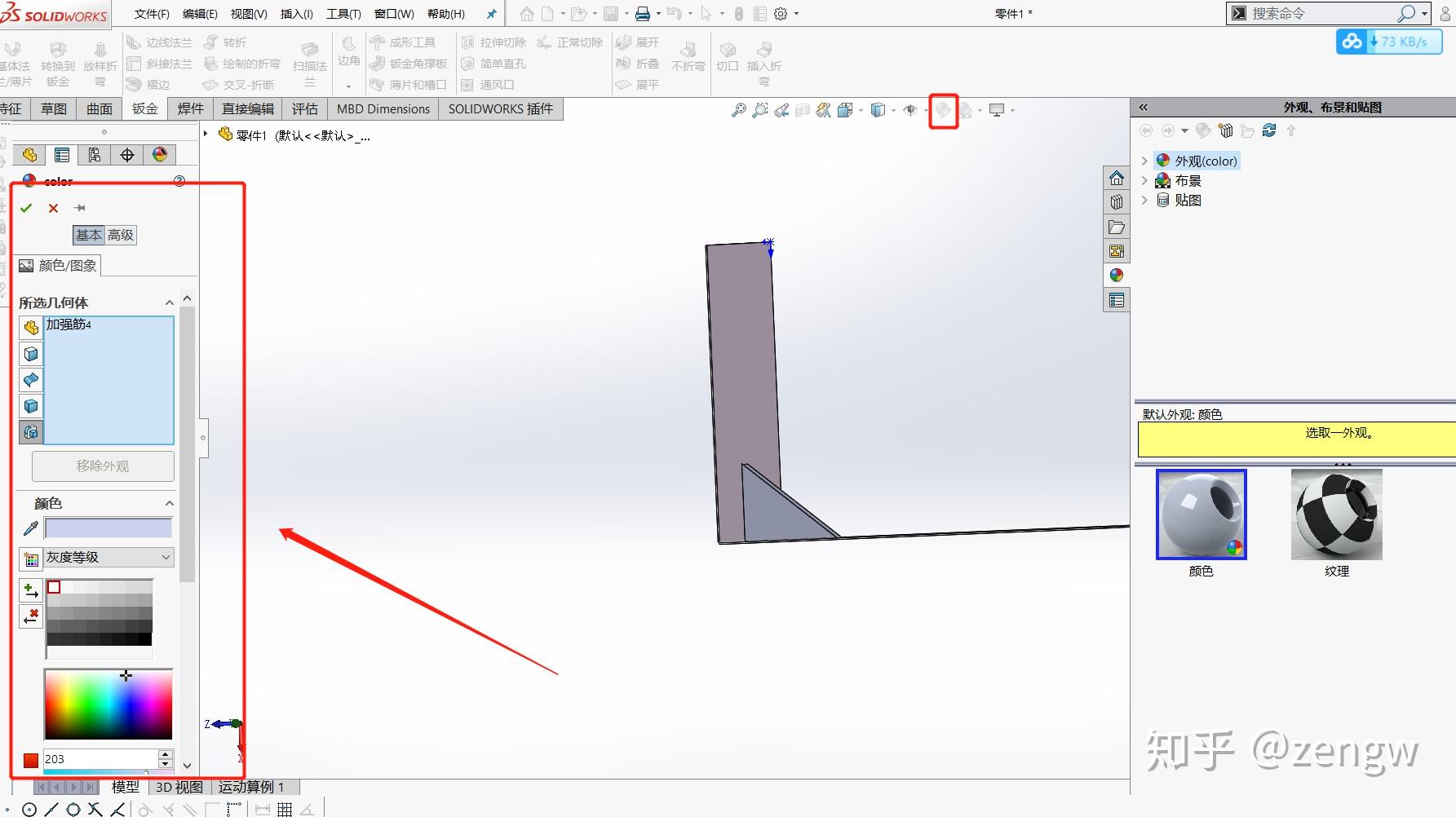
Task: Open DimXpertManager crosshair tab
Action: (127, 155)
